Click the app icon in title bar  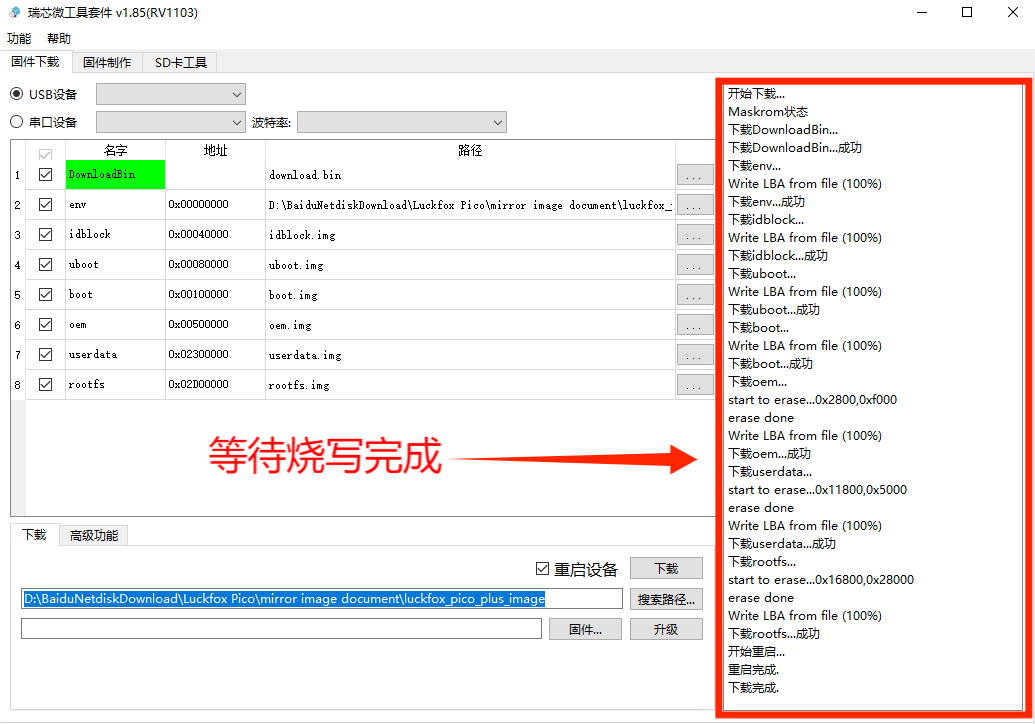coord(15,13)
